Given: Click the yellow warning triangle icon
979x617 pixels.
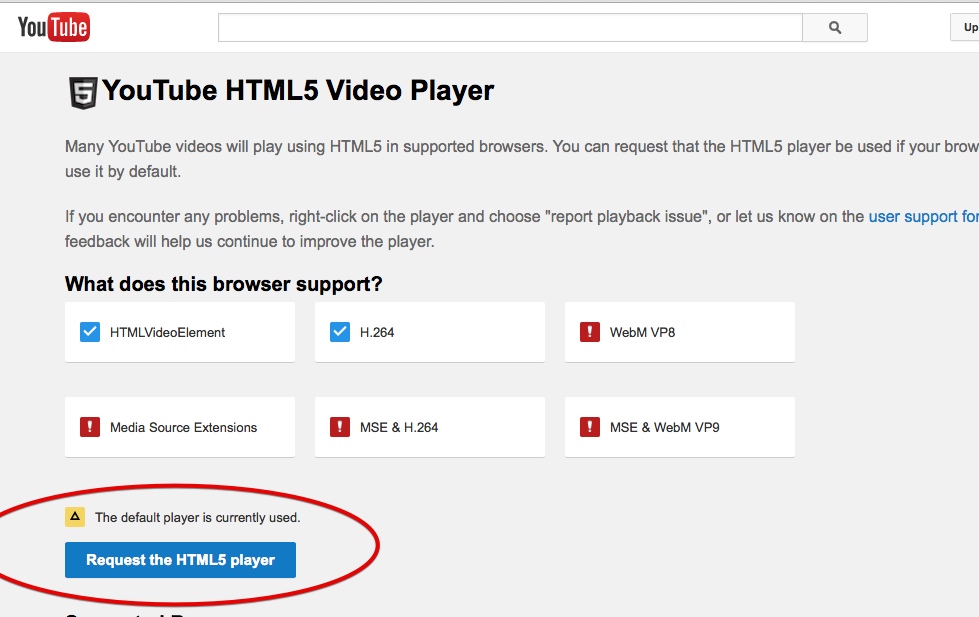Looking at the screenshot, I should click(x=75, y=517).
